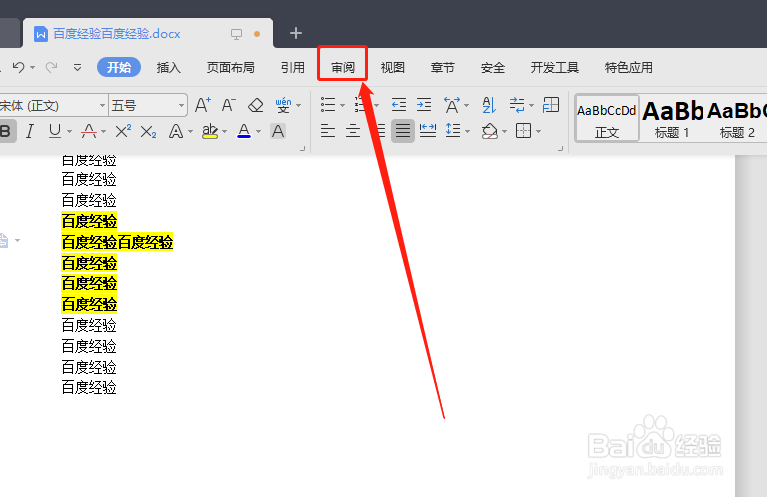Click the A-Z sort icon
Viewport: 767px width, 497px height.
pyautogui.click(x=489, y=105)
